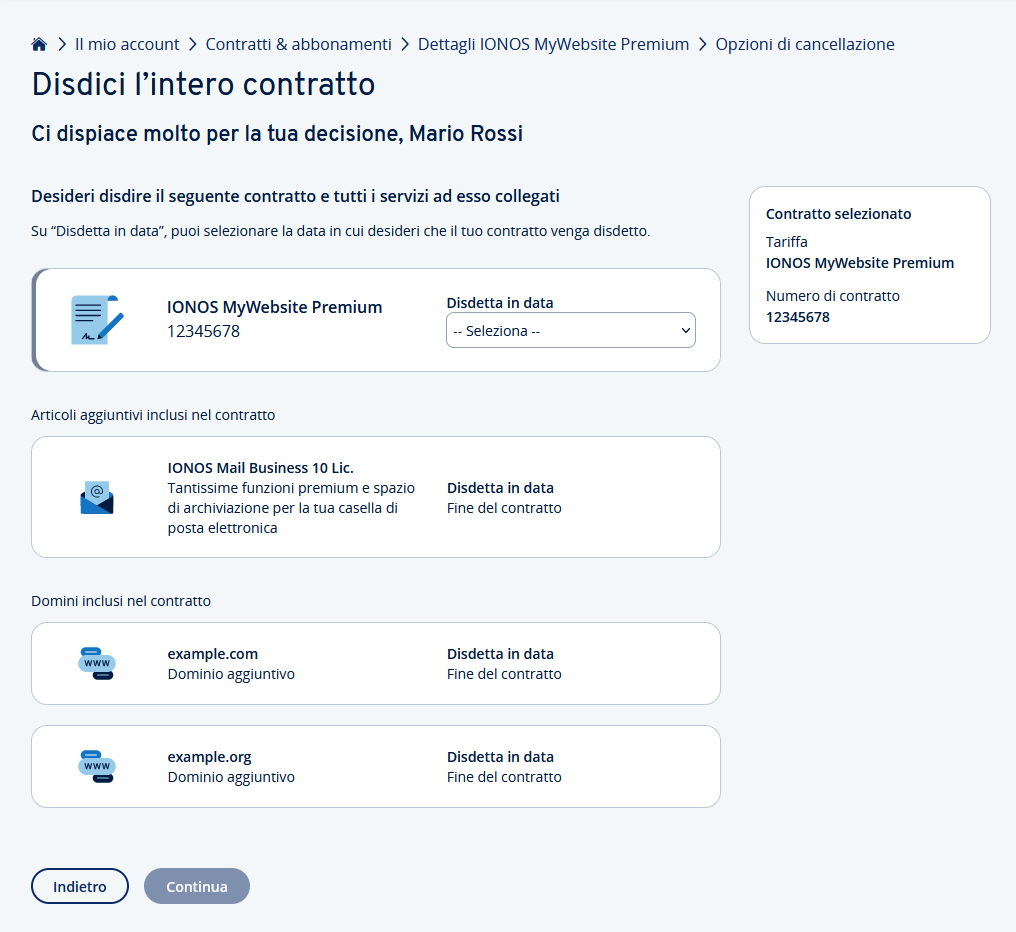Click the Indietro button

tap(80, 886)
